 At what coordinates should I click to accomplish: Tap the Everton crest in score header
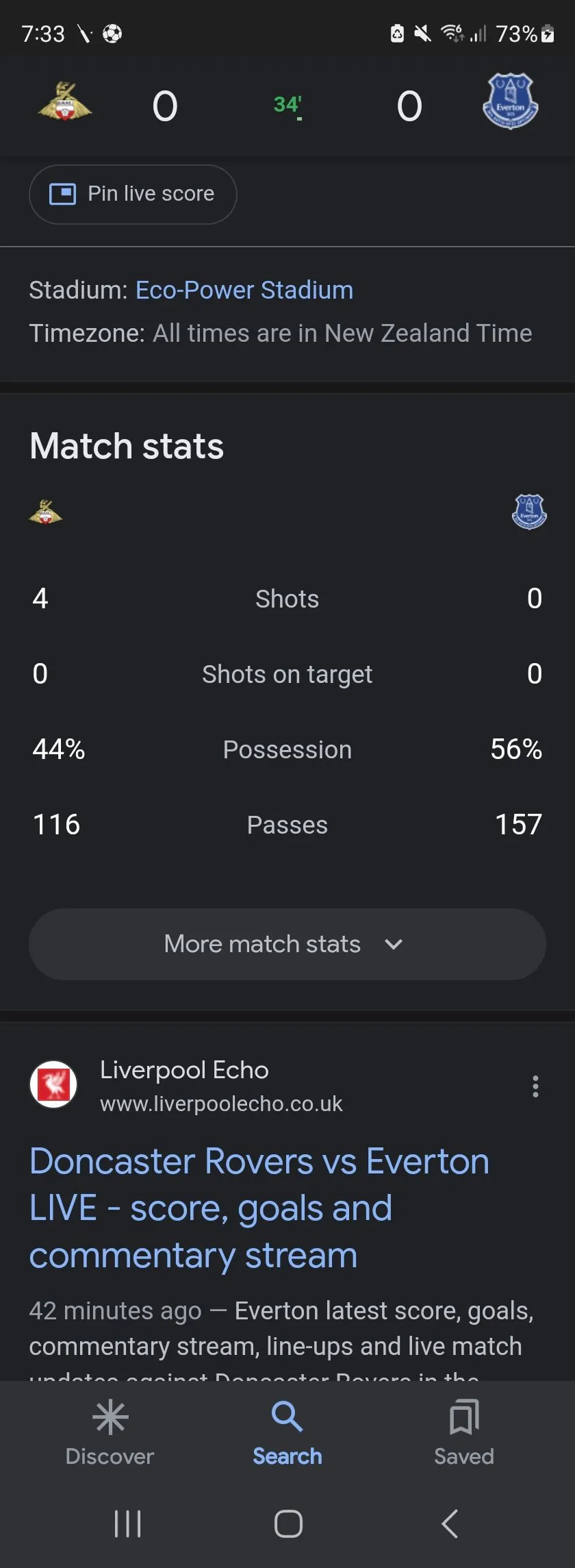coord(510,101)
